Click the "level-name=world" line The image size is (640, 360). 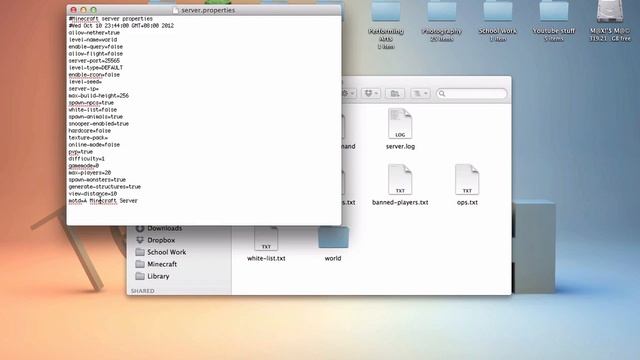(93, 40)
